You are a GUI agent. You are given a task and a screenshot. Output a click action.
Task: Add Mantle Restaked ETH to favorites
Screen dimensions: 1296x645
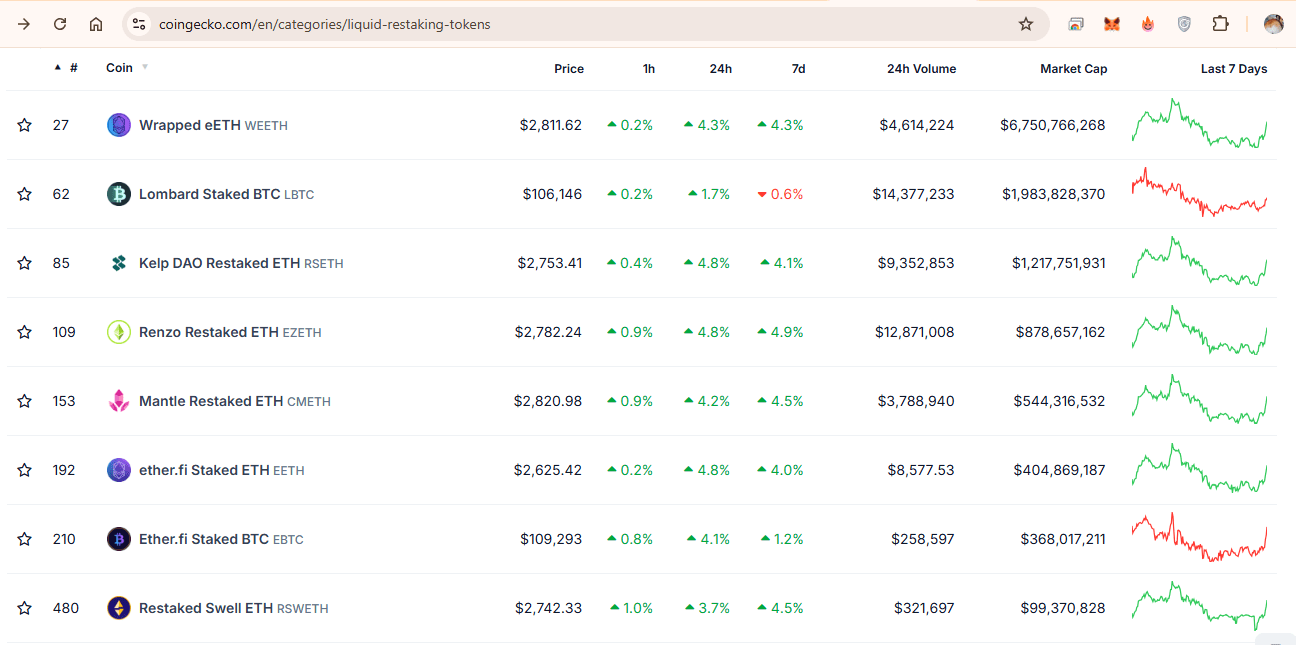(24, 401)
